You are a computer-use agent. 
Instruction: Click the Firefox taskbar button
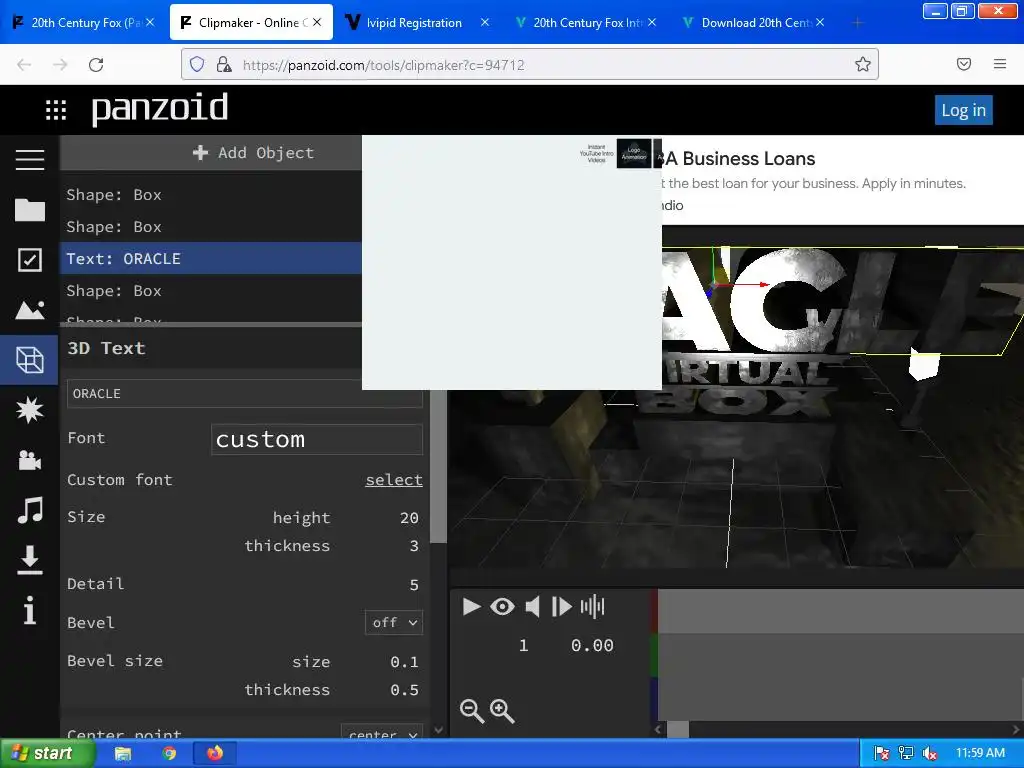pyautogui.click(x=215, y=754)
